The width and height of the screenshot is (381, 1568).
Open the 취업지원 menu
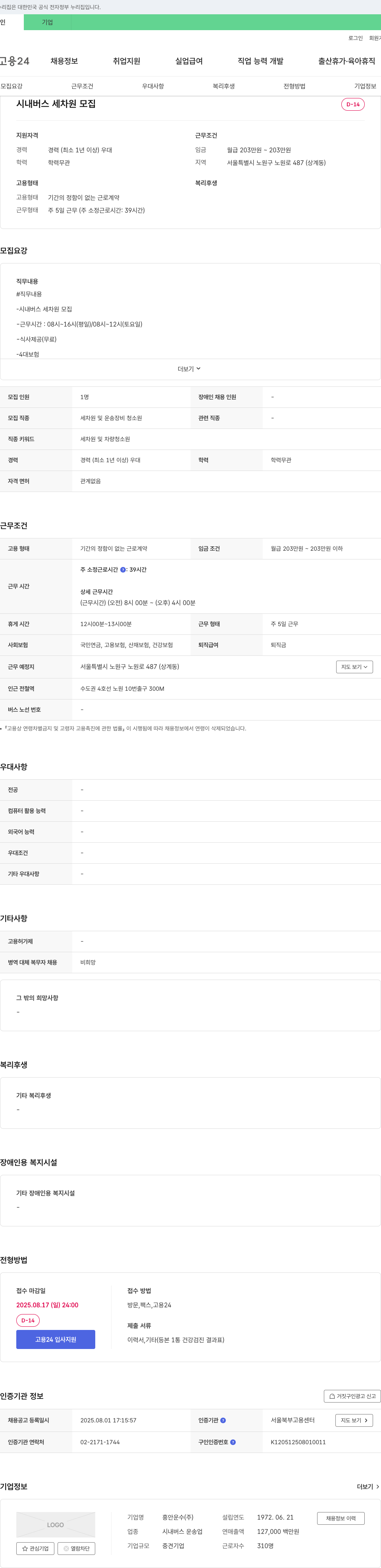point(127,61)
